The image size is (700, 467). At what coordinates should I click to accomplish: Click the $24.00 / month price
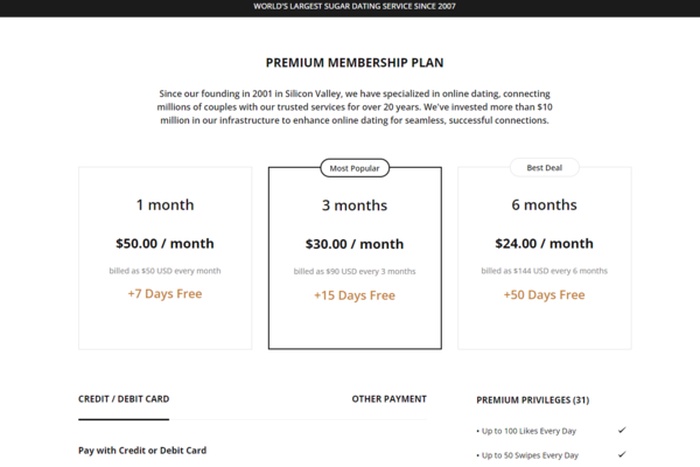coord(544,243)
